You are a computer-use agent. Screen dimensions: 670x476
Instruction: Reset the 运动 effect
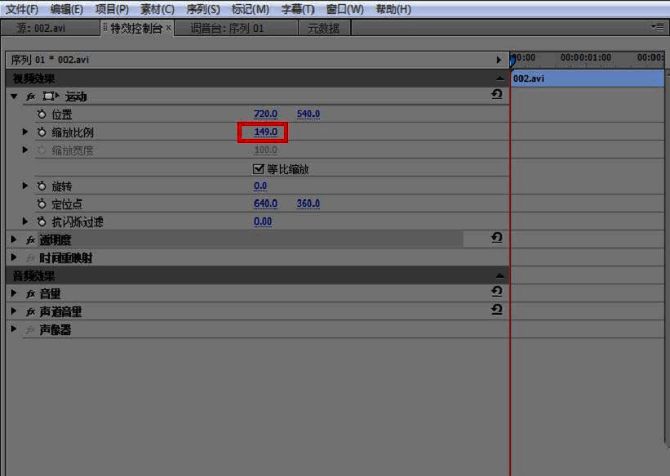click(x=497, y=94)
